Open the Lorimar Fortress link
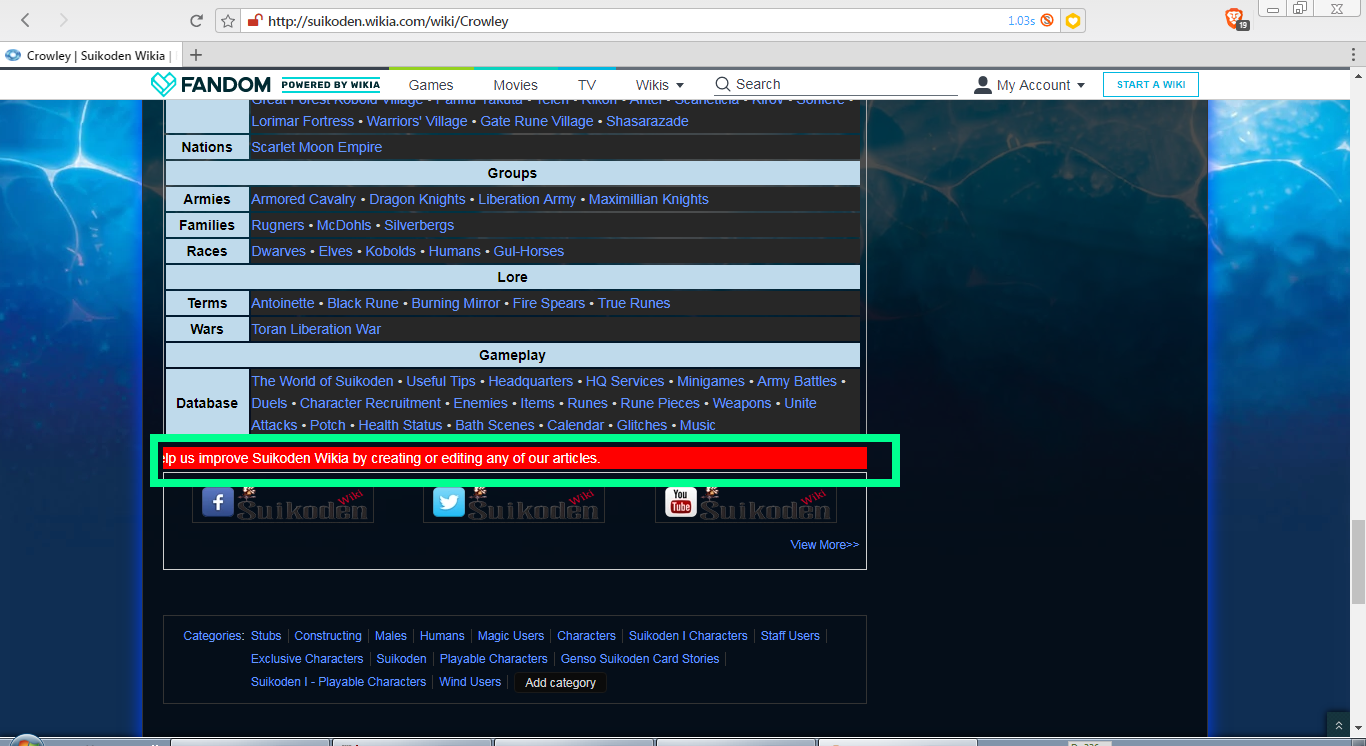Screen dimensions: 1366x746 coord(302,121)
